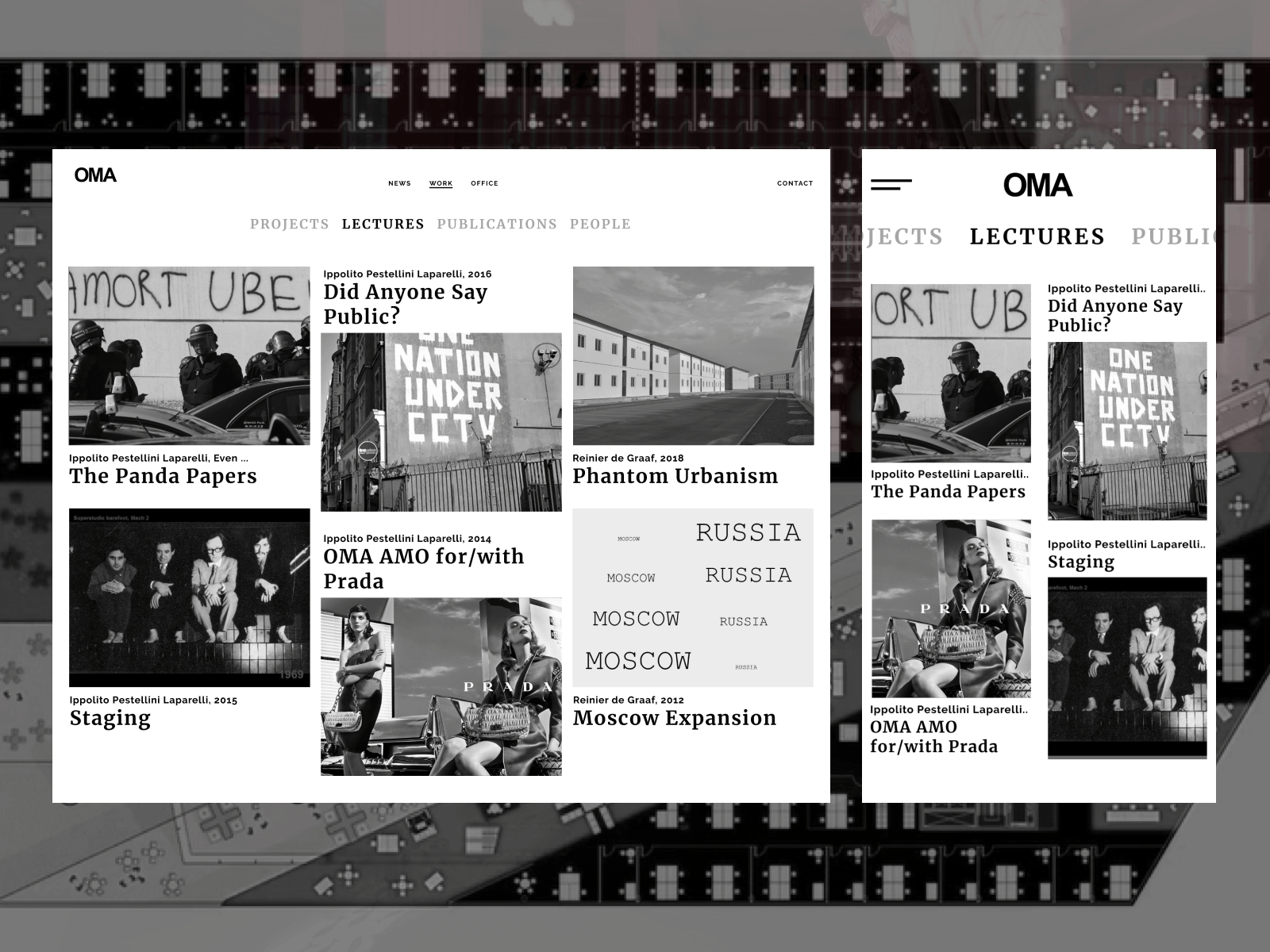
Task: Open 'The Panda Papers' lecture
Action: [162, 476]
